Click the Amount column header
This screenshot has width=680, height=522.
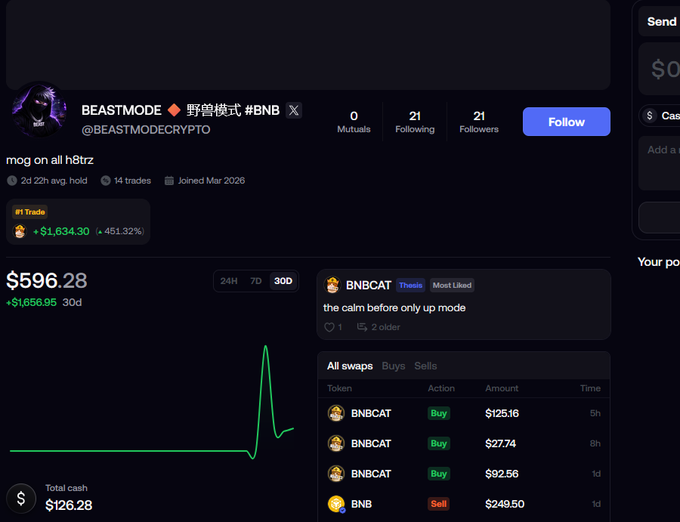coord(501,388)
